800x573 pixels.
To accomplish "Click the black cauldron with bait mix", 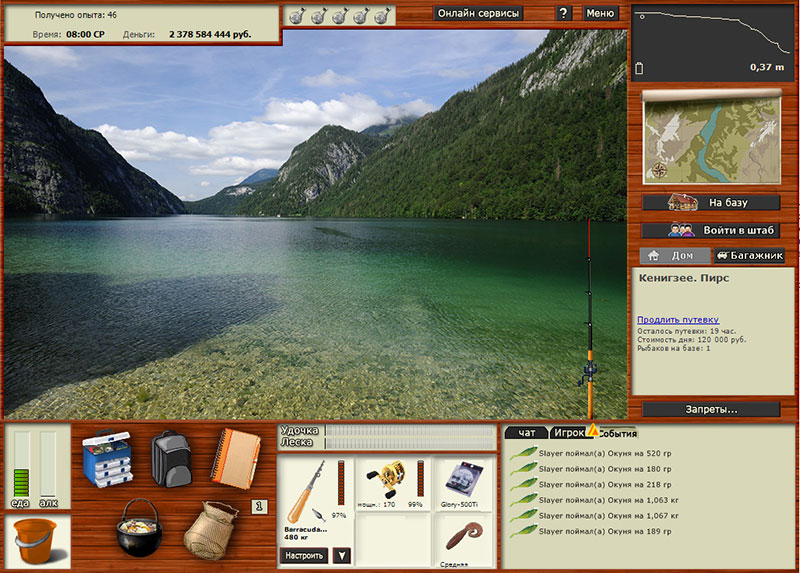I will click(139, 528).
